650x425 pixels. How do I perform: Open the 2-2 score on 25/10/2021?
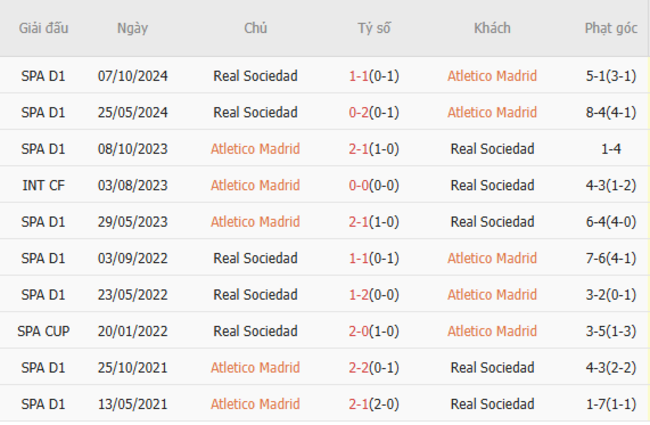coord(359,368)
